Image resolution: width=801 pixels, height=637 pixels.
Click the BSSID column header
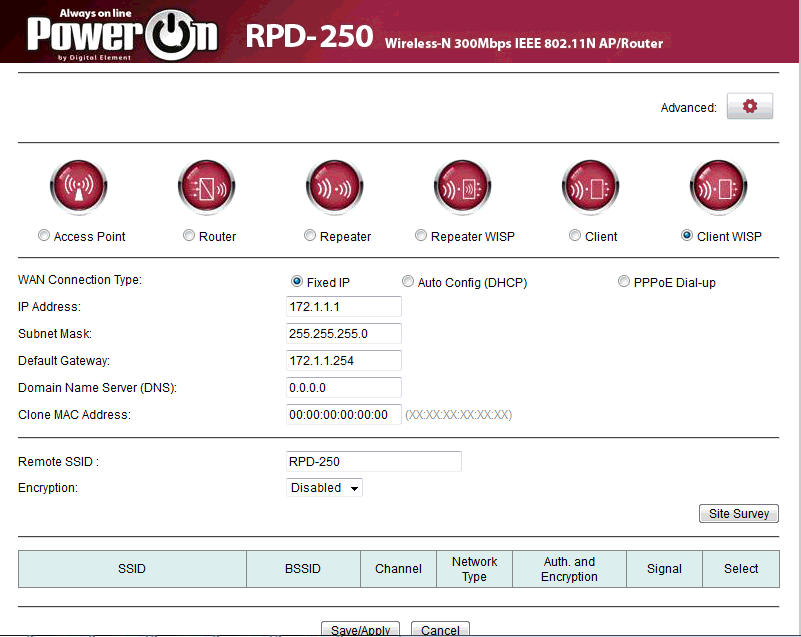click(x=303, y=569)
